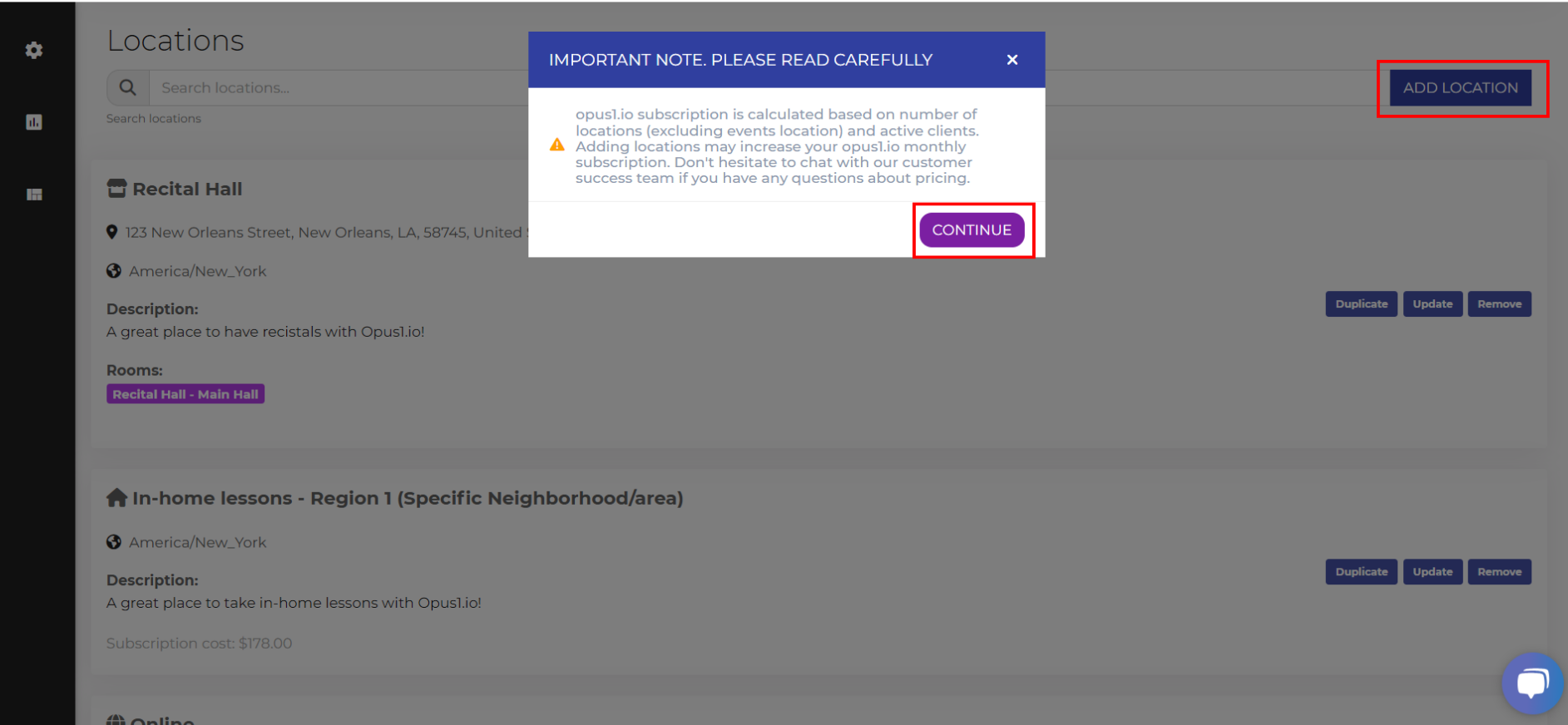Image resolution: width=1568 pixels, height=725 pixels.
Task: Click the store icon beside Recital Hall
Action: click(116, 189)
